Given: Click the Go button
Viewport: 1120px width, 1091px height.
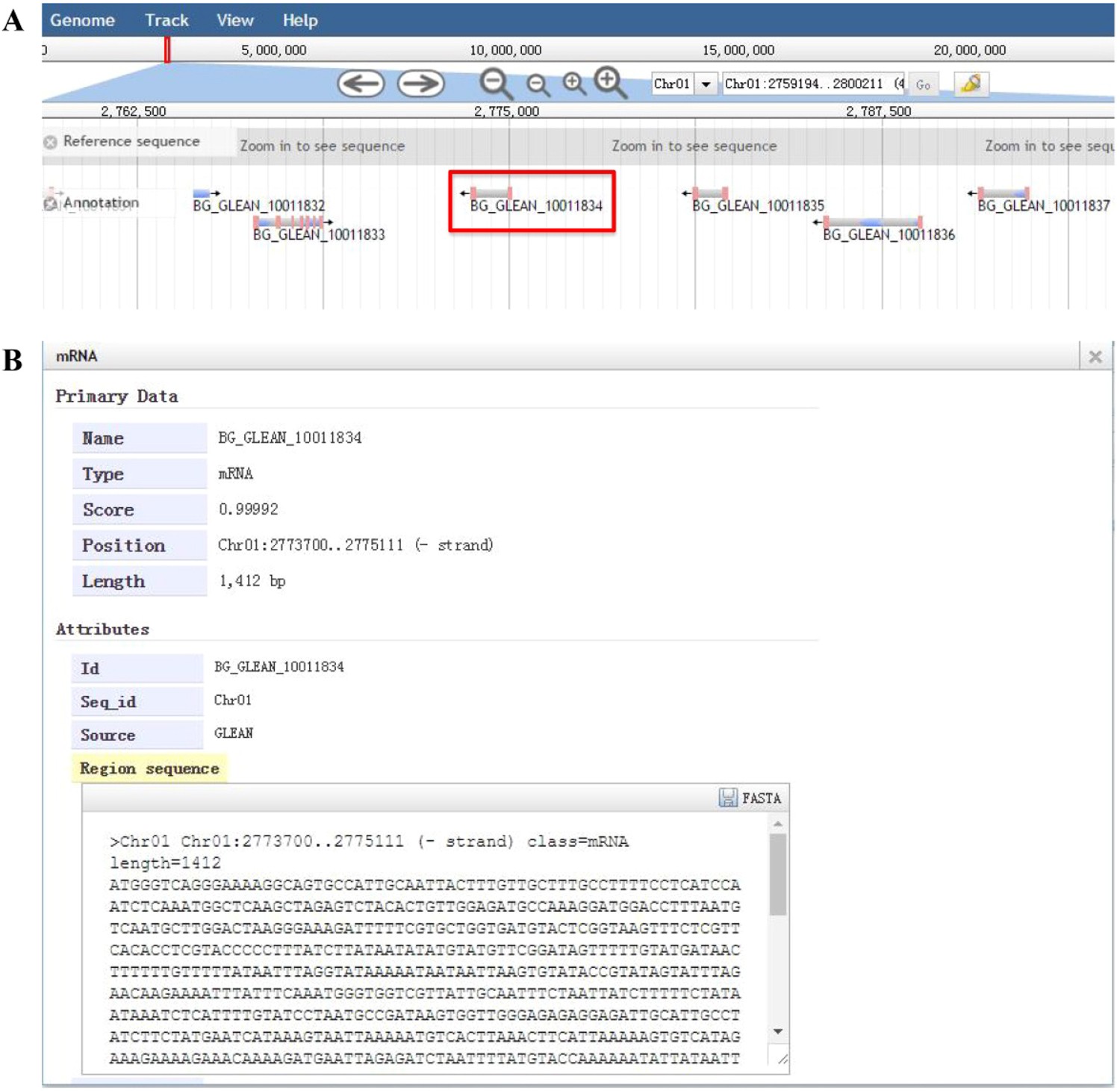Looking at the screenshot, I should pyautogui.click(x=923, y=84).
